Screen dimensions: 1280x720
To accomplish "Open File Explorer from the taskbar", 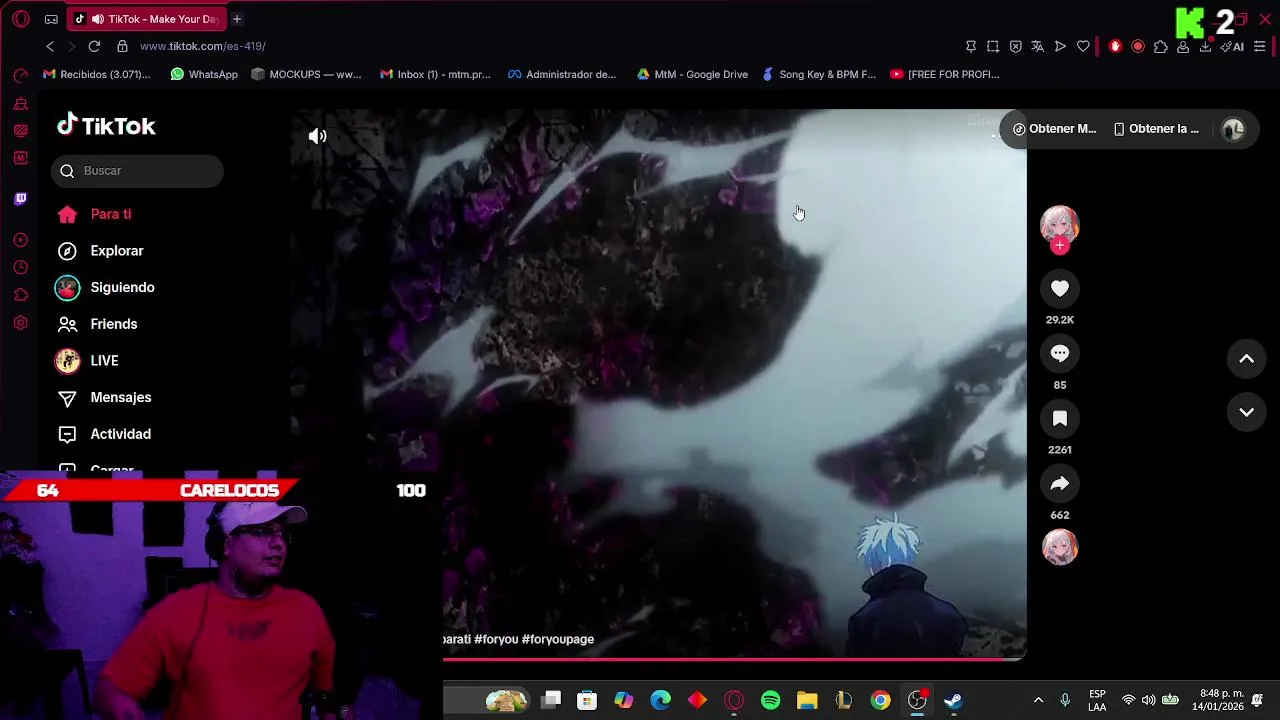I will tap(807, 700).
